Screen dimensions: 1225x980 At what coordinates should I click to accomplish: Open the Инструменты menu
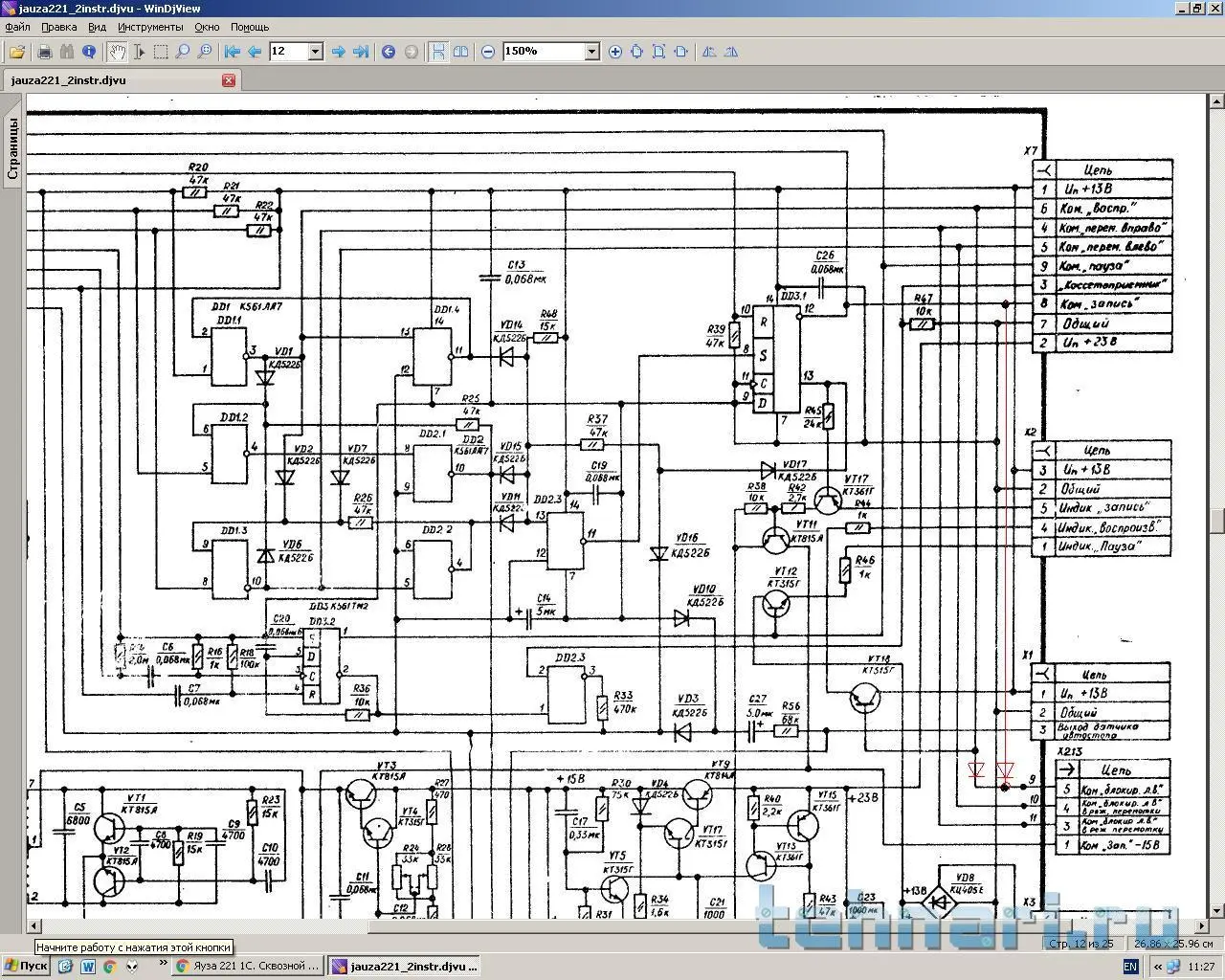click(x=150, y=27)
